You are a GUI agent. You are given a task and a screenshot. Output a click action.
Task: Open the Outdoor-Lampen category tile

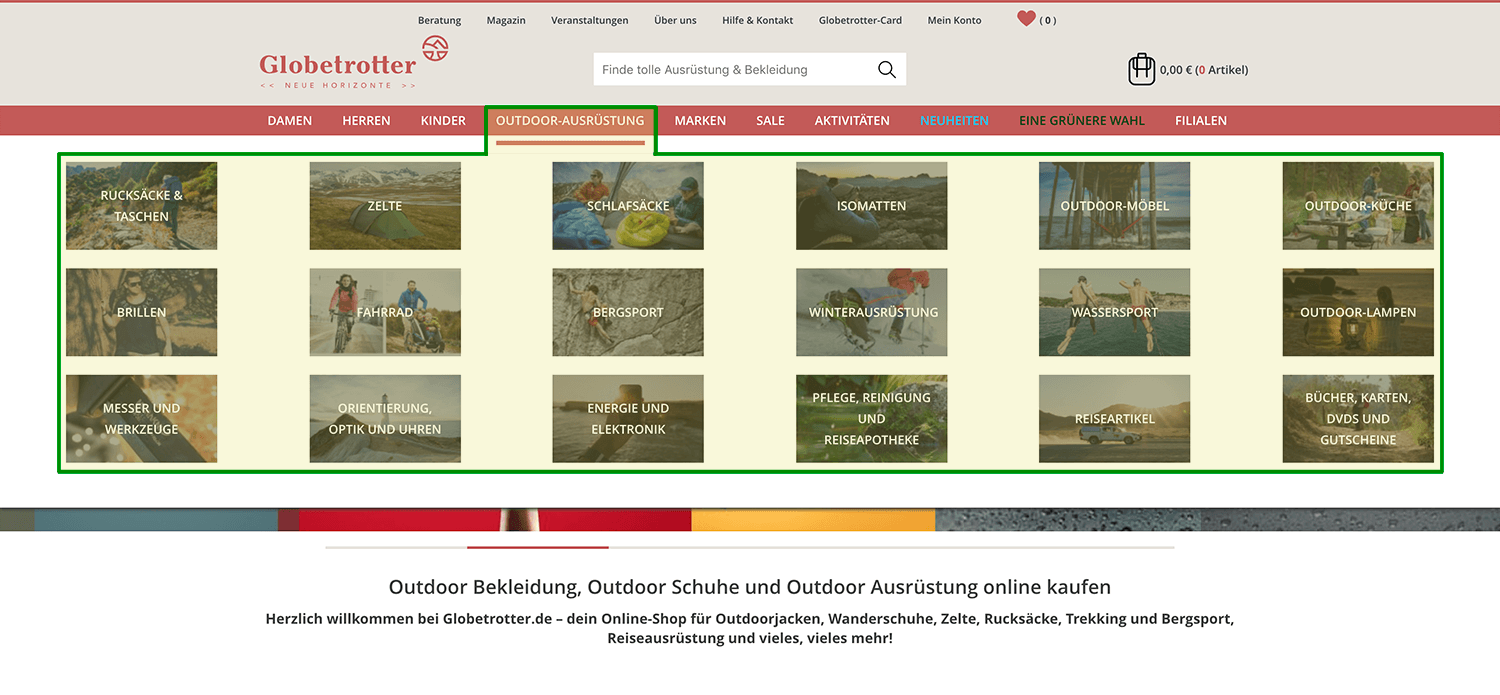pos(1358,312)
